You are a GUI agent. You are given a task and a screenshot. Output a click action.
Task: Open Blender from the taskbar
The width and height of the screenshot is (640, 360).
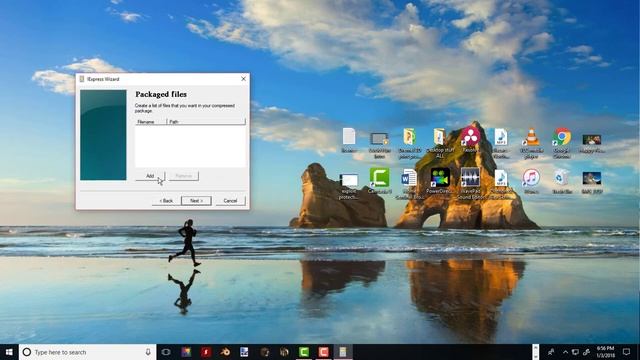coord(225,352)
